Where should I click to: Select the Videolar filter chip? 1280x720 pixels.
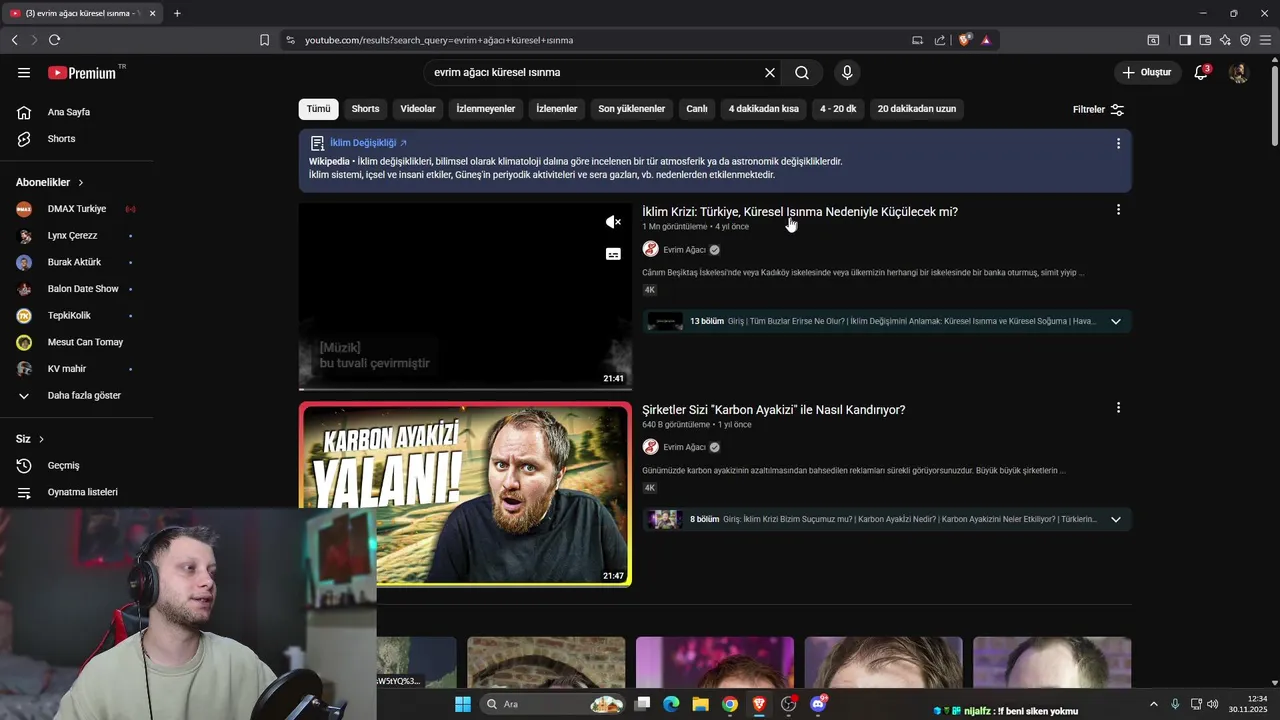coord(418,109)
